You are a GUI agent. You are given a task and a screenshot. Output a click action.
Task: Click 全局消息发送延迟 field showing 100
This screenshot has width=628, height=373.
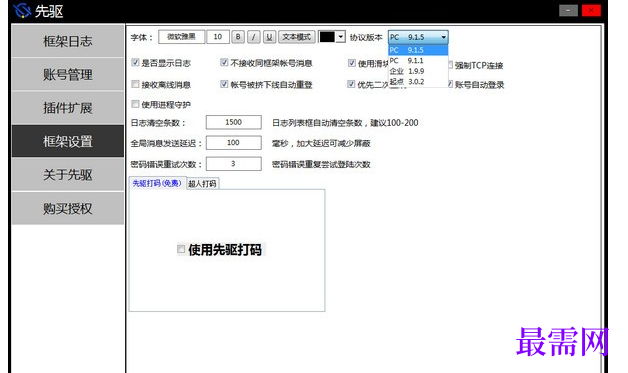coord(233,143)
